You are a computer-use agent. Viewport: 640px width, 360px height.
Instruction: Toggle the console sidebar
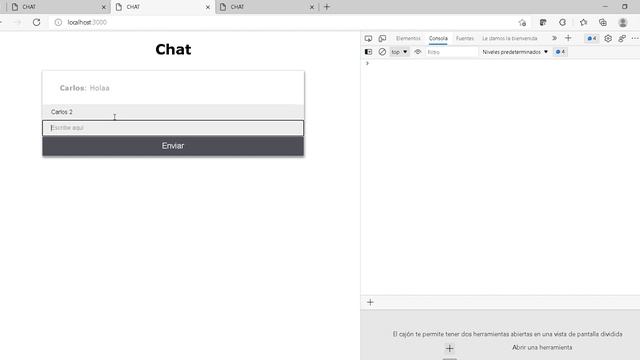pos(368,52)
